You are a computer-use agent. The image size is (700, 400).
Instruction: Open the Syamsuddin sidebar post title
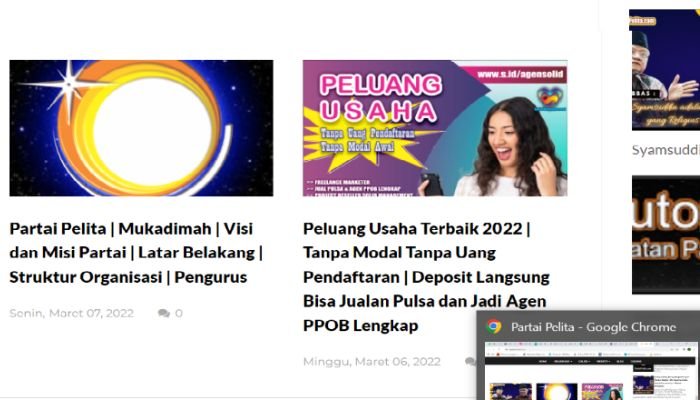666,150
